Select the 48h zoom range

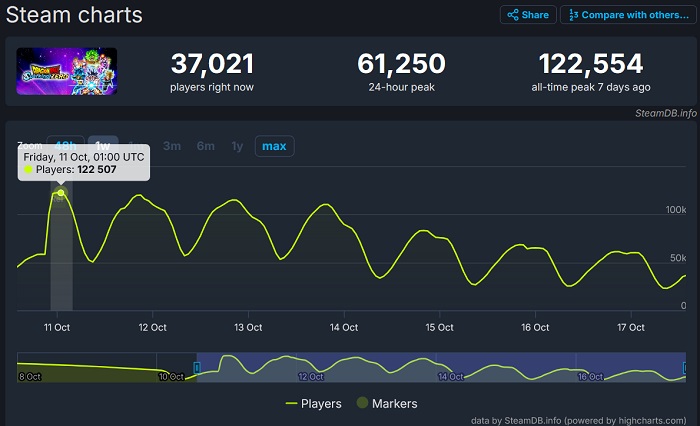66,146
